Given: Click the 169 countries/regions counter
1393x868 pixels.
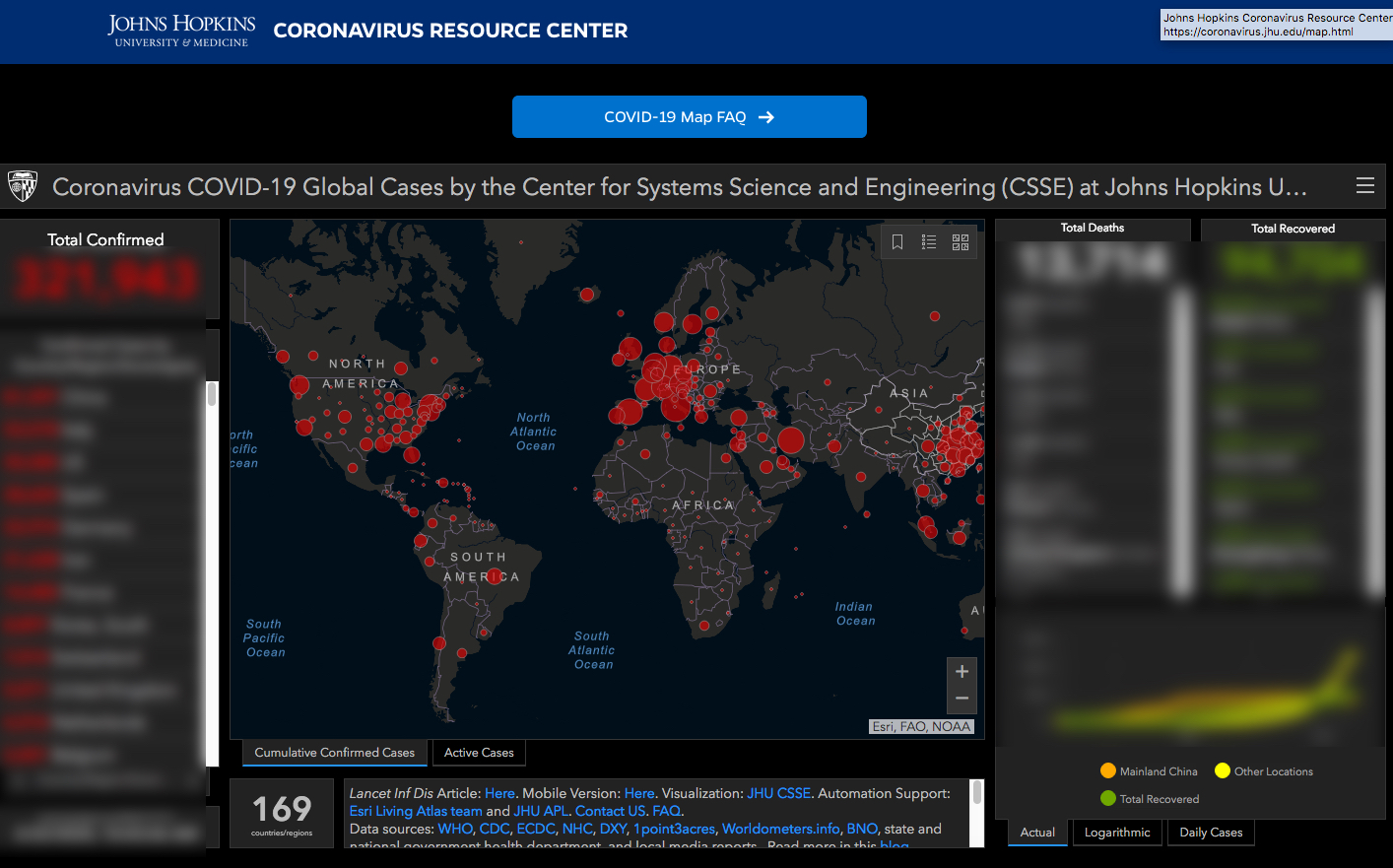Looking at the screenshot, I should [x=282, y=813].
